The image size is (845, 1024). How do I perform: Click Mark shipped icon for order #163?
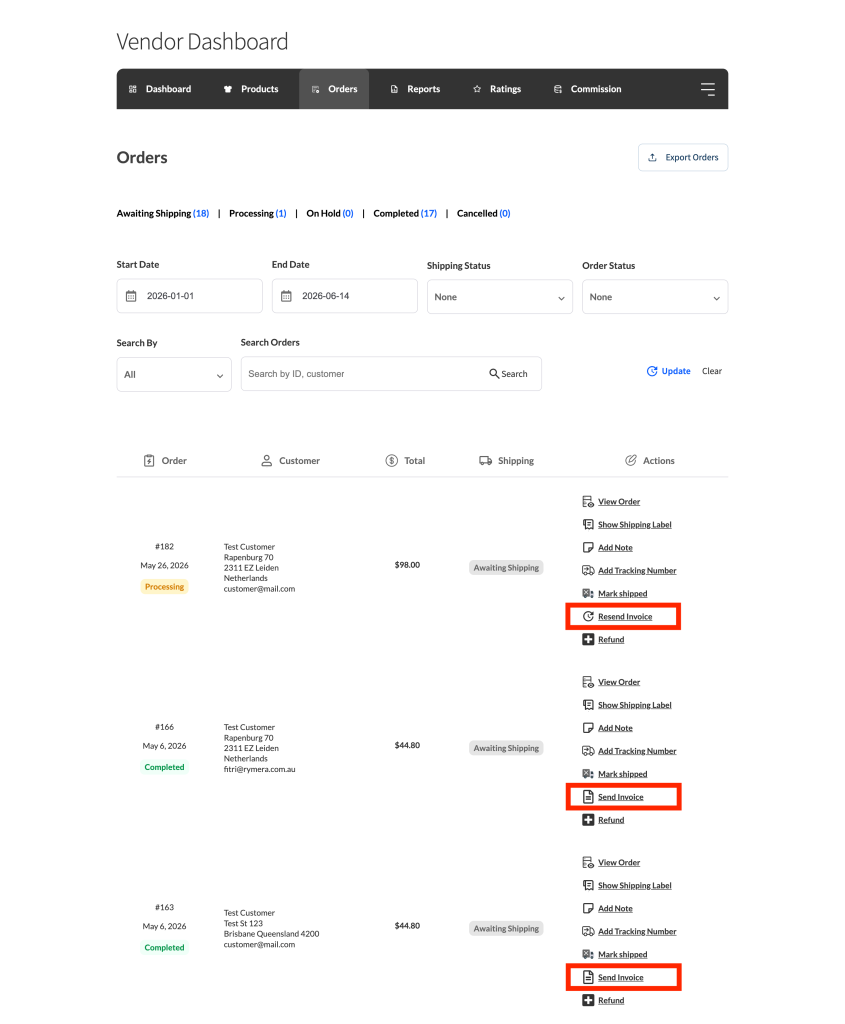click(588, 954)
